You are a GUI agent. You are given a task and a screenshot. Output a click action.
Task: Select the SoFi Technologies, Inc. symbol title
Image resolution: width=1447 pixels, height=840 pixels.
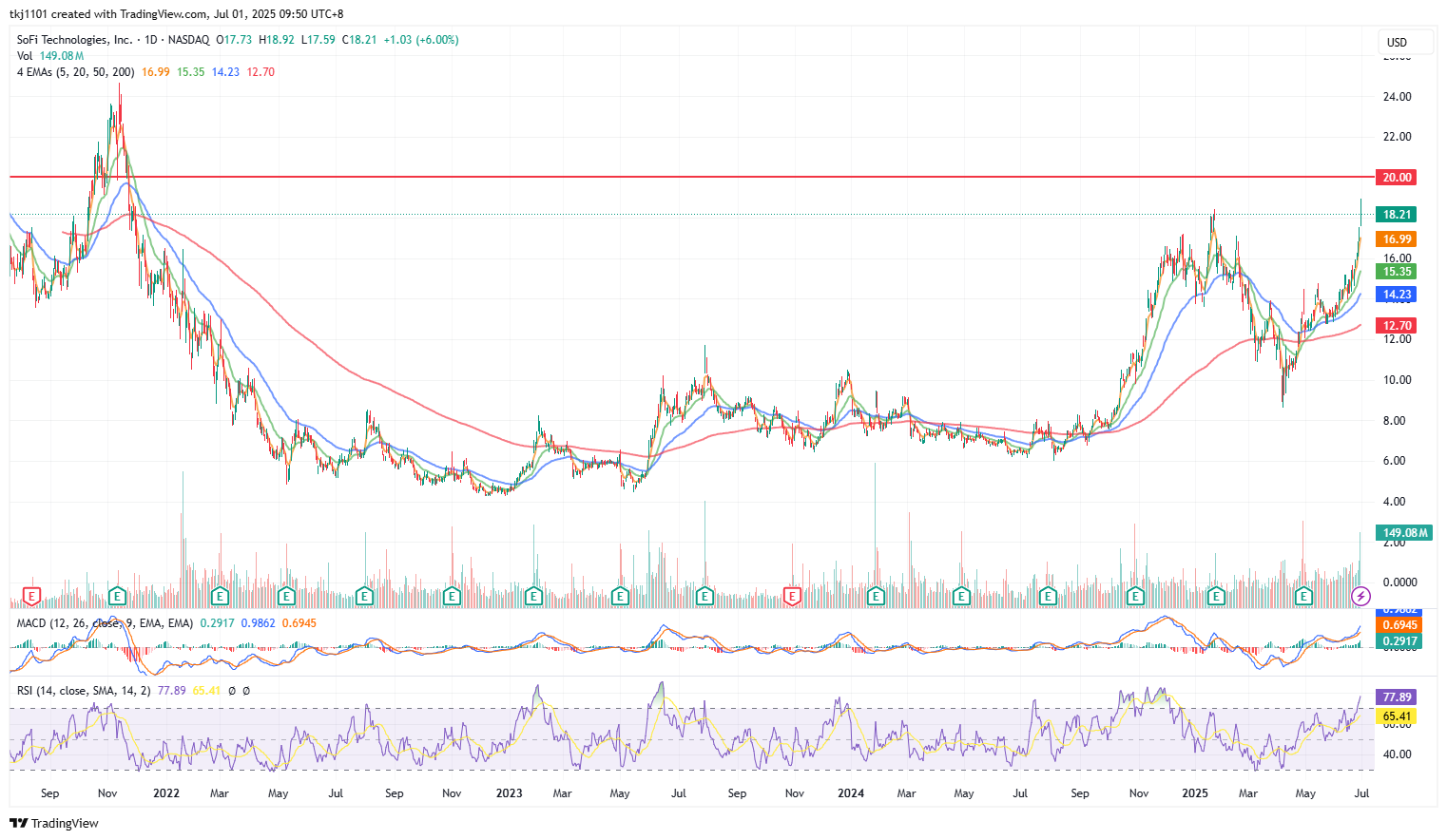point(74,40)
